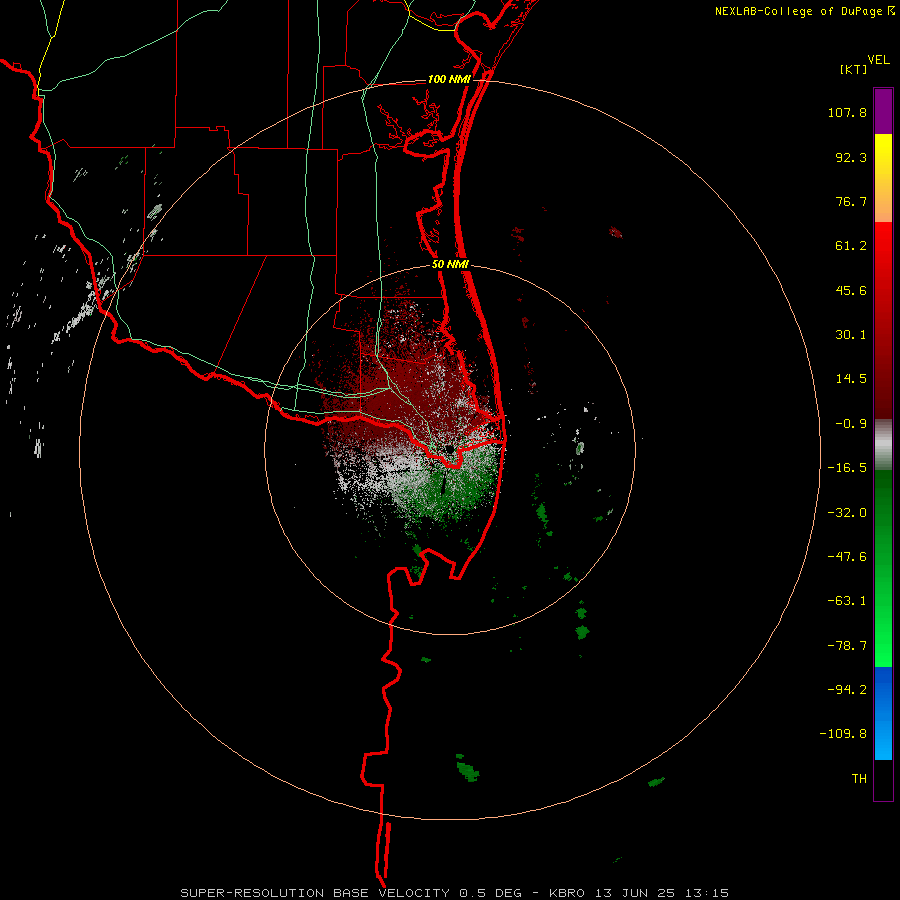
Task: Click the 61.2 legend value
Action: pos(851,246)
